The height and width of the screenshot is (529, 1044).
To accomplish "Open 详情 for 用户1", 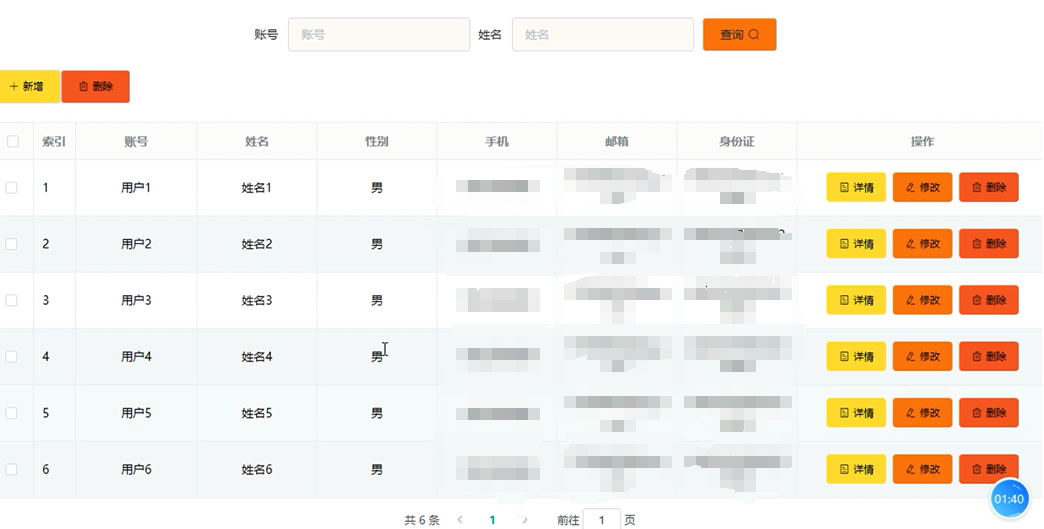I will (856, 188).
